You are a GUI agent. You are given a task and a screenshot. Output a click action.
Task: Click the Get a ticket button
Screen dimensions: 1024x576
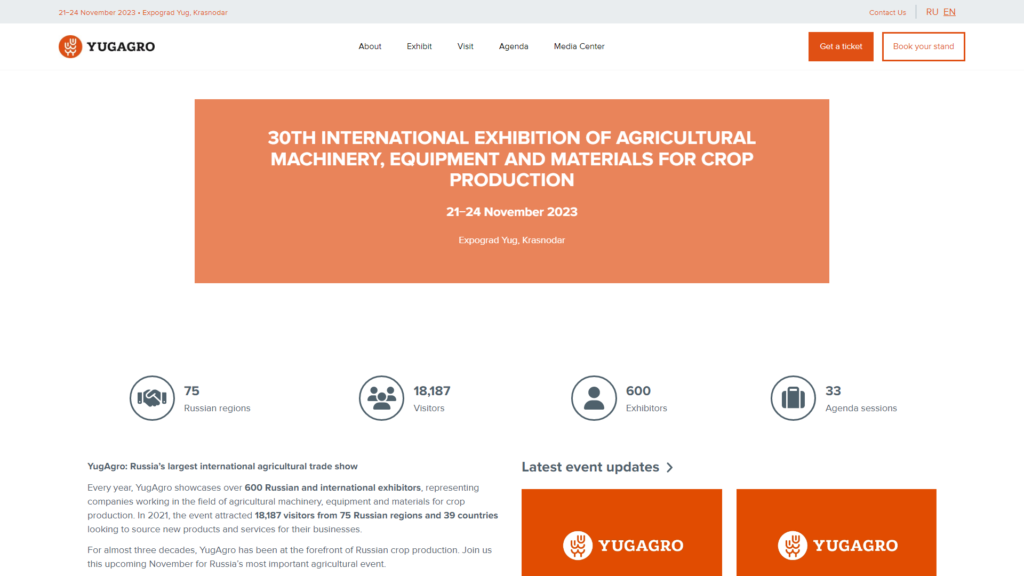pyautogui.click(x=840, y=46)
